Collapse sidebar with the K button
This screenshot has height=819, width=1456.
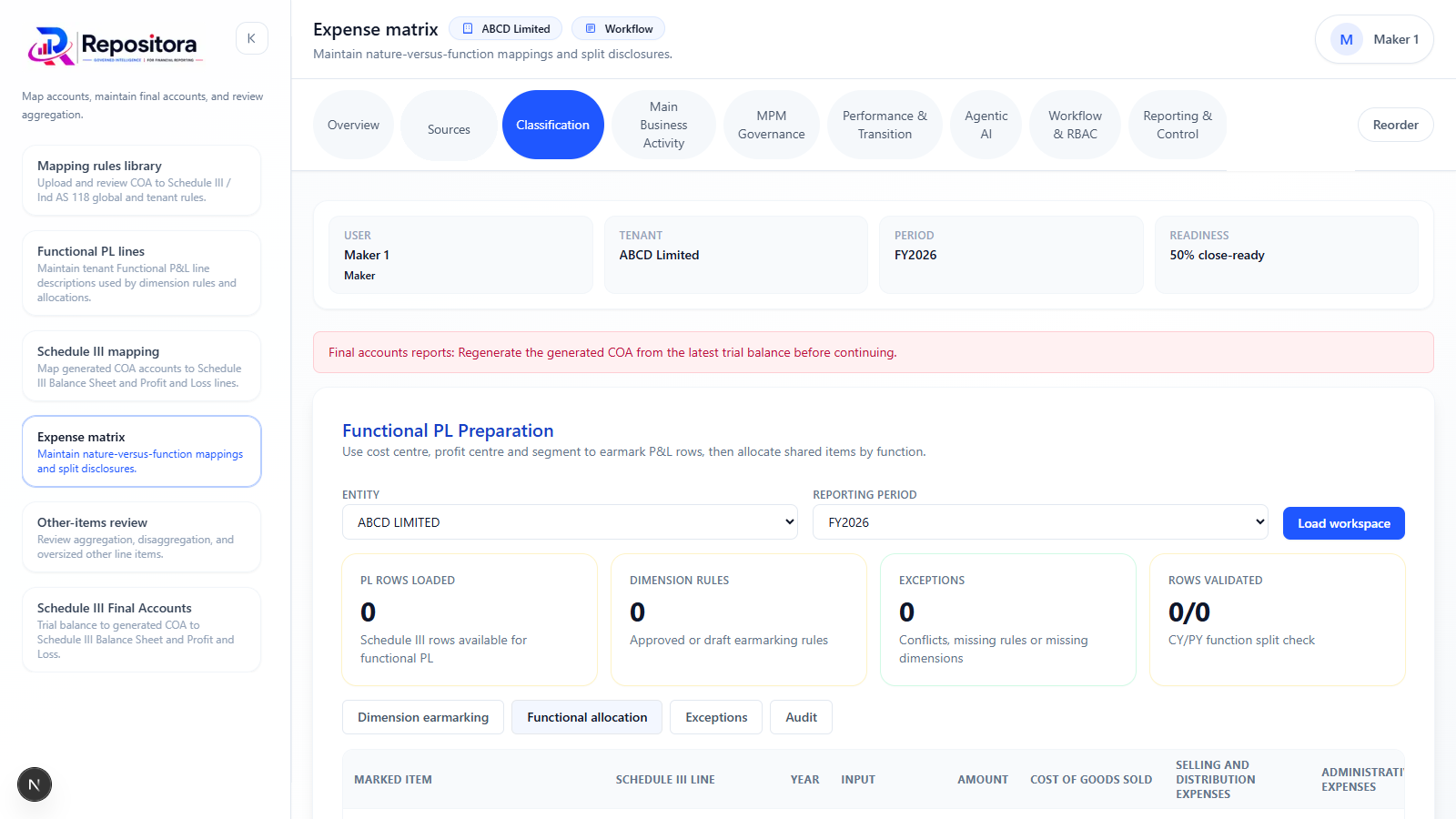(251, 38)
